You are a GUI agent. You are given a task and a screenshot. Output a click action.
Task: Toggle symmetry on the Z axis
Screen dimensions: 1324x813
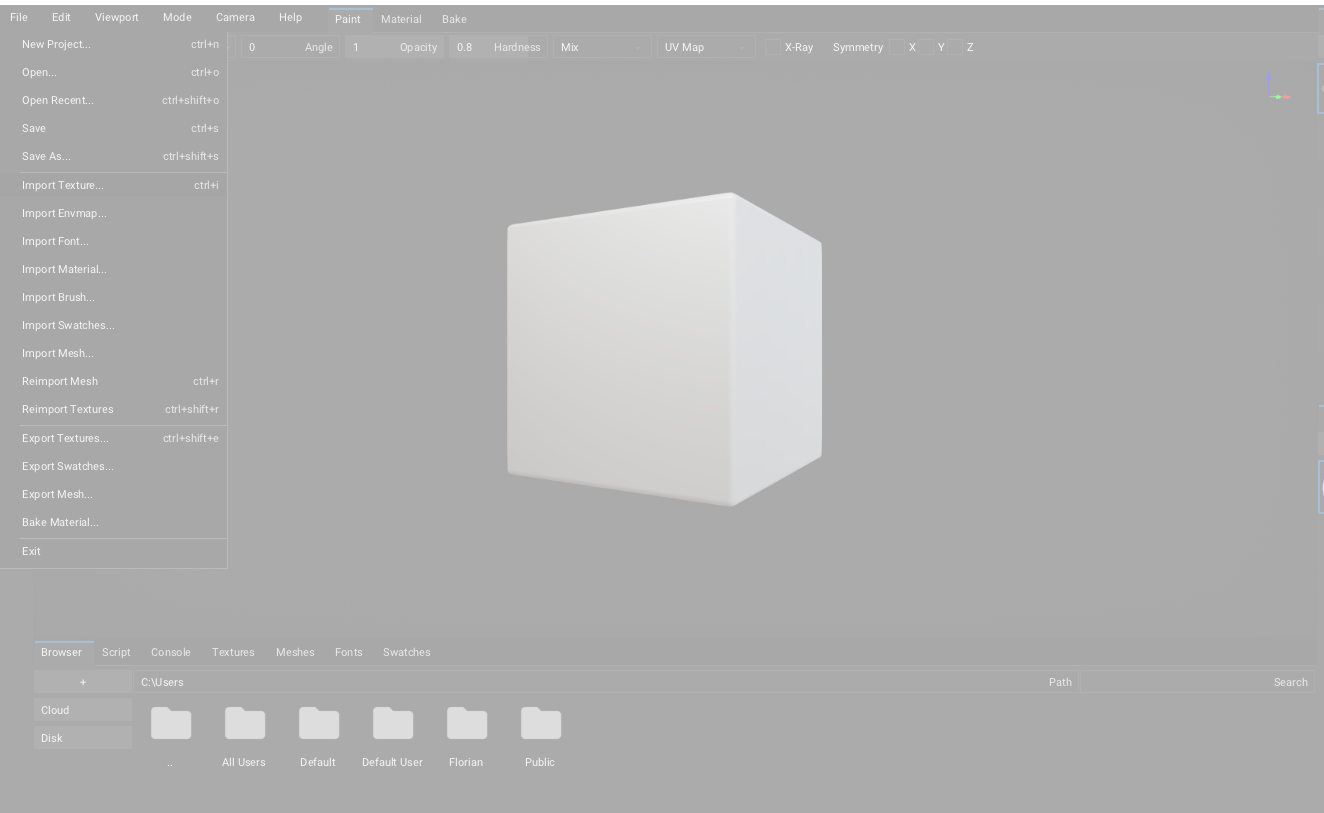[956, 46]
